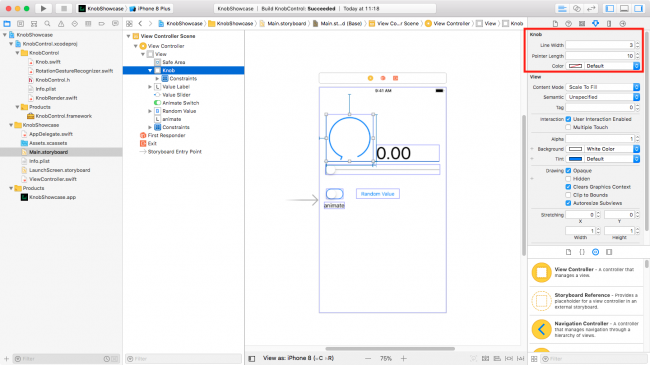Collapse the KnobShowcase folder group
The width and height of the screenshot is (650, 365).
(x=11, y=125)
